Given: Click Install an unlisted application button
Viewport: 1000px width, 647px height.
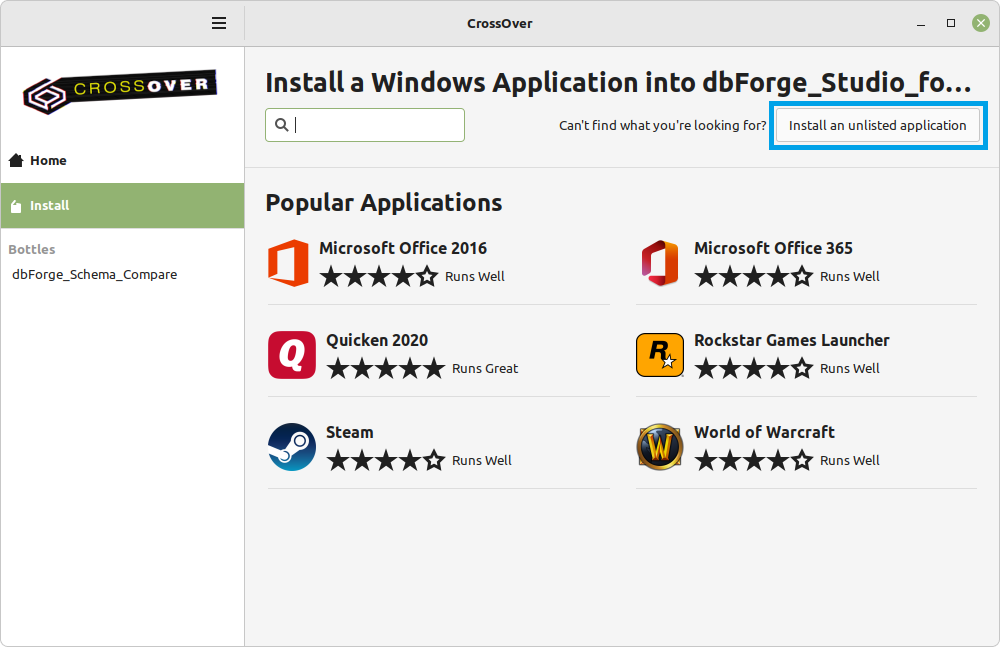Looking at the screenshot, I should tap(878, 125).
